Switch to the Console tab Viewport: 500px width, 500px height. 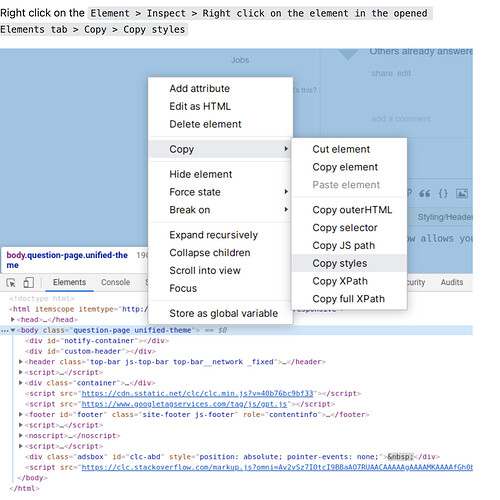click(x=115, y=282)
